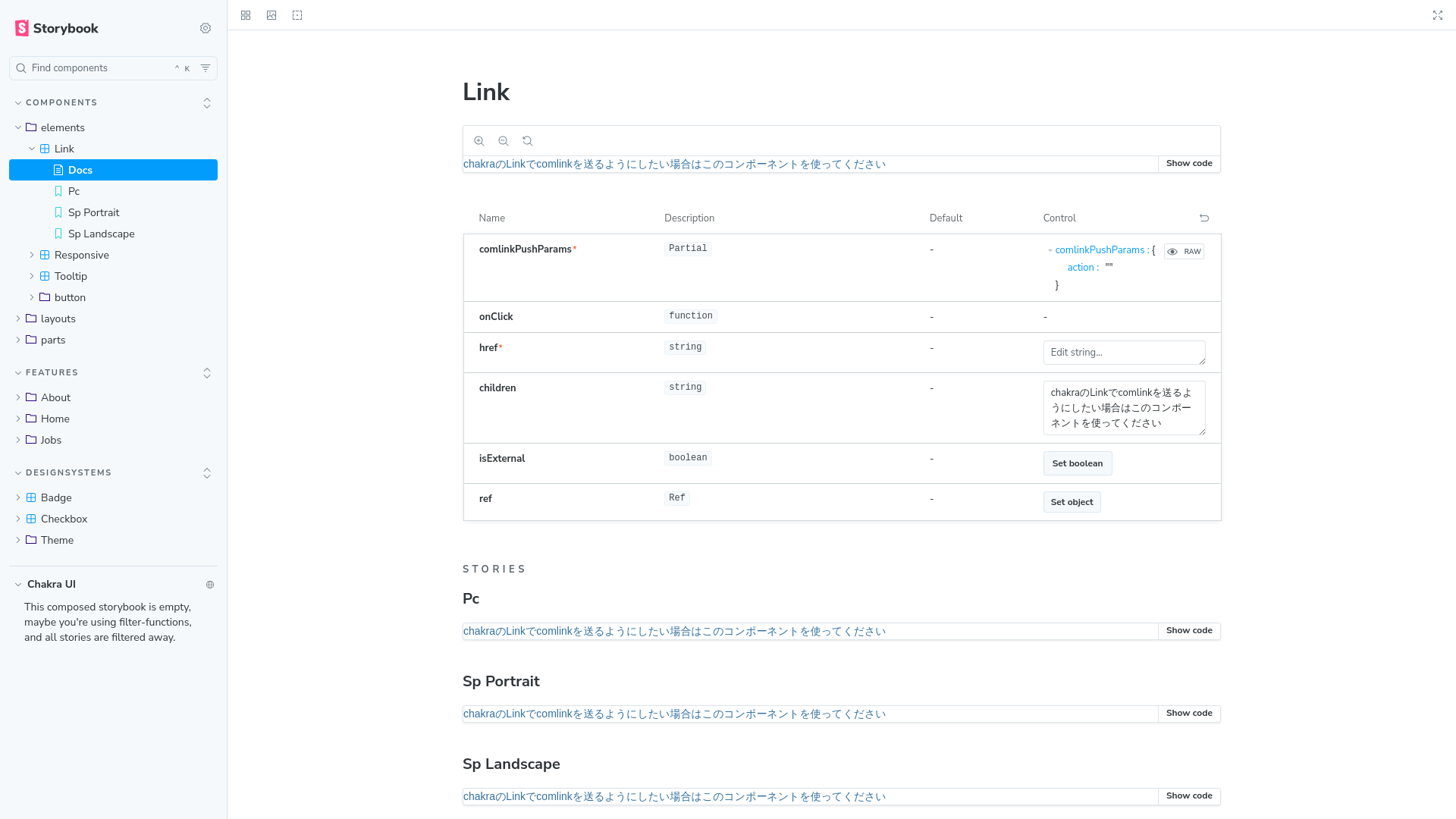Collapse the comlinkPushParams object tree
The width and height of the screenshot is (1456, 819).
pyautogui.click(x=1050, y=250)
